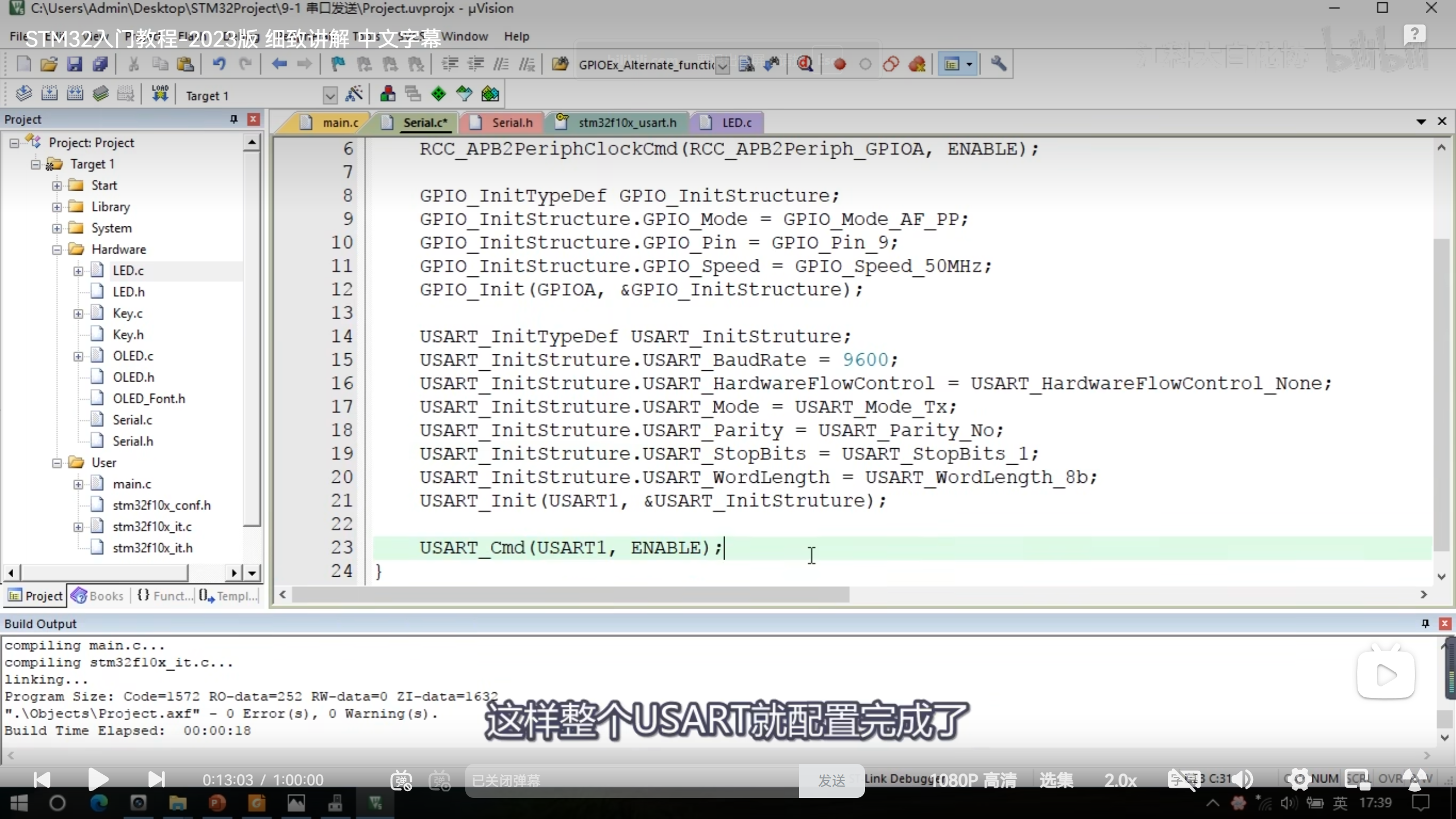Click the Start/Stop Debug Session icon
The width and height of the screenshot is (1456, 819).
tap(804, 64)
